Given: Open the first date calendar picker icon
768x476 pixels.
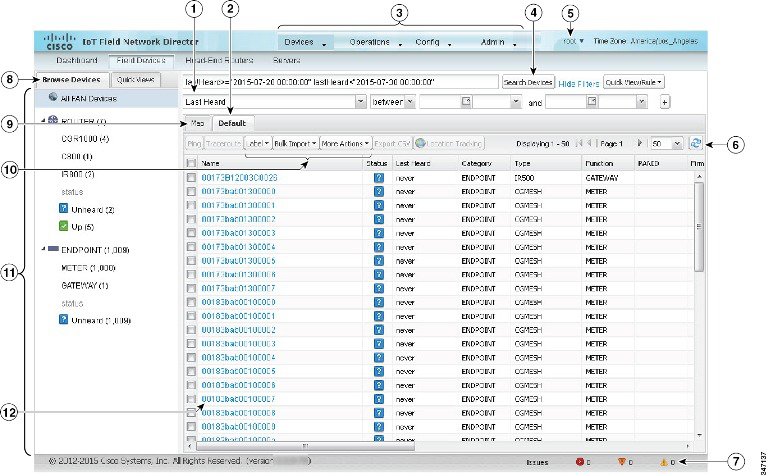Looking at the screenshot, I should (465, 102).
